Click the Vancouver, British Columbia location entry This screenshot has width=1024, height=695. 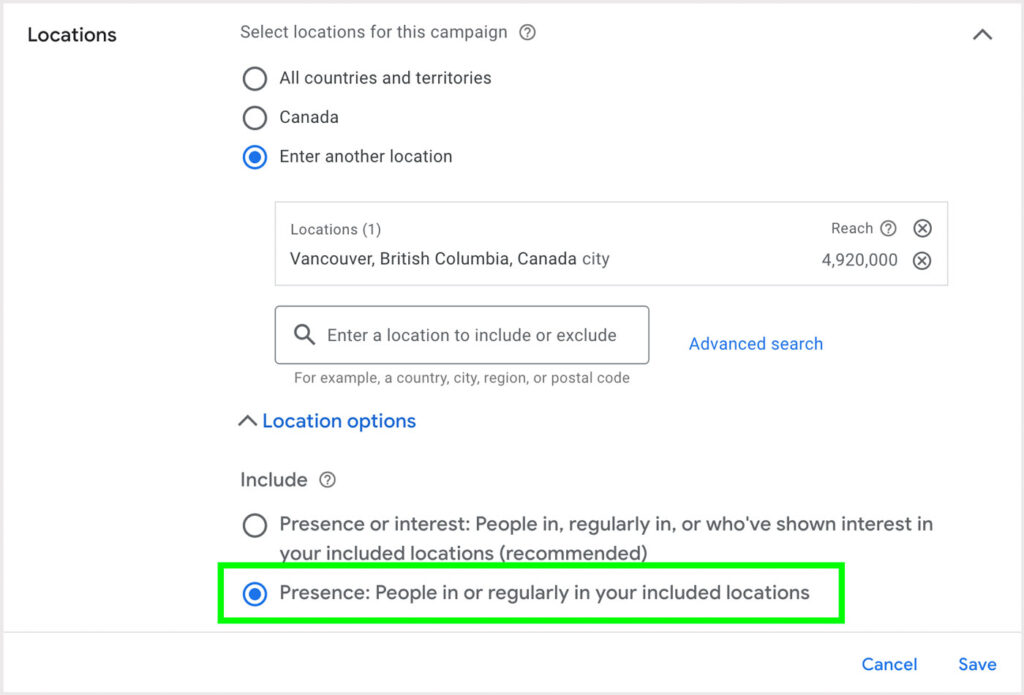pos(449,259)
